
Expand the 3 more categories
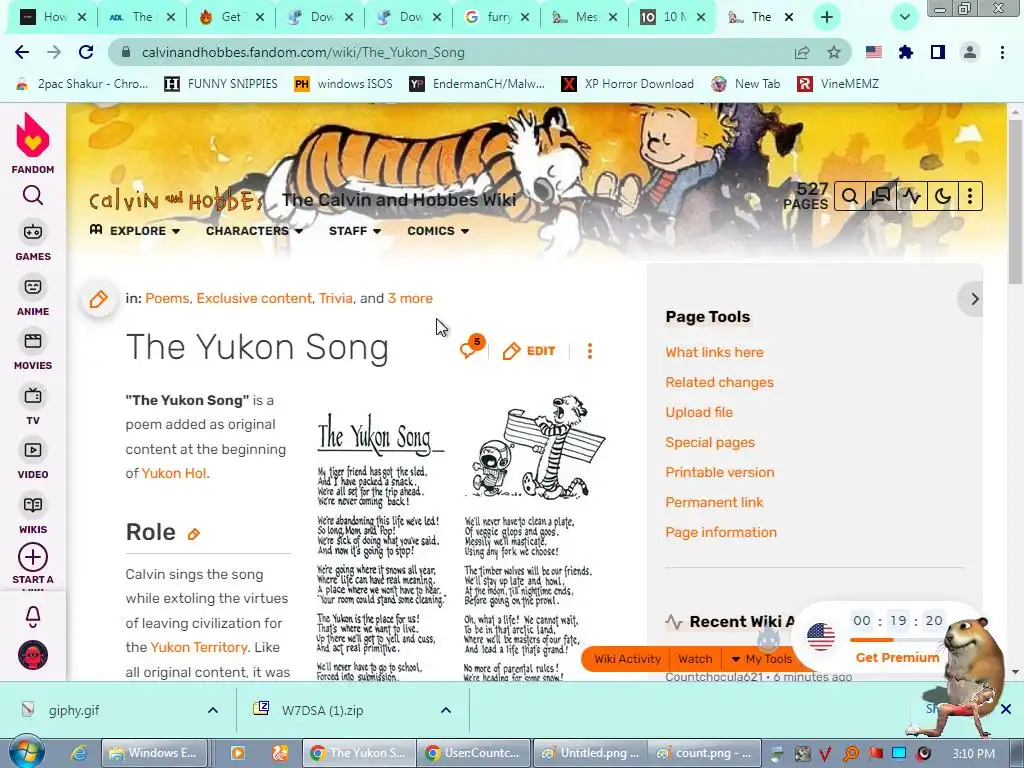point(410,298)
